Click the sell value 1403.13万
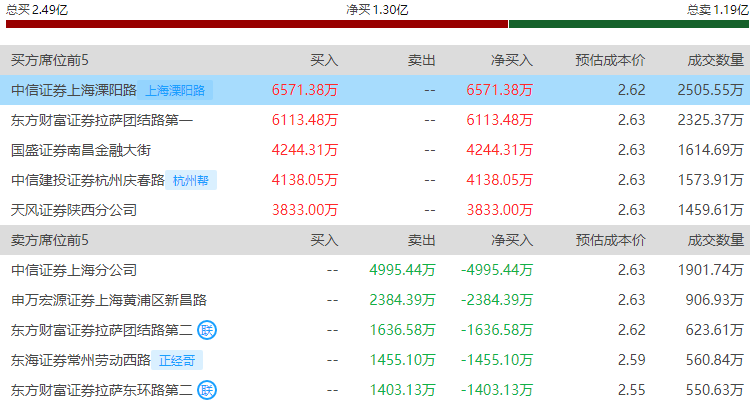 tap(402, 390)
